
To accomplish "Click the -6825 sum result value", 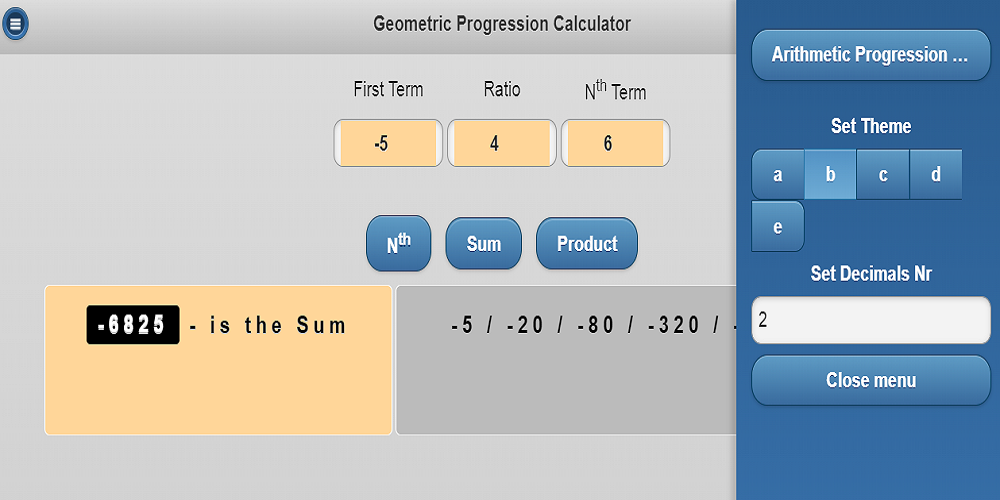I will [x=133, y=325].
